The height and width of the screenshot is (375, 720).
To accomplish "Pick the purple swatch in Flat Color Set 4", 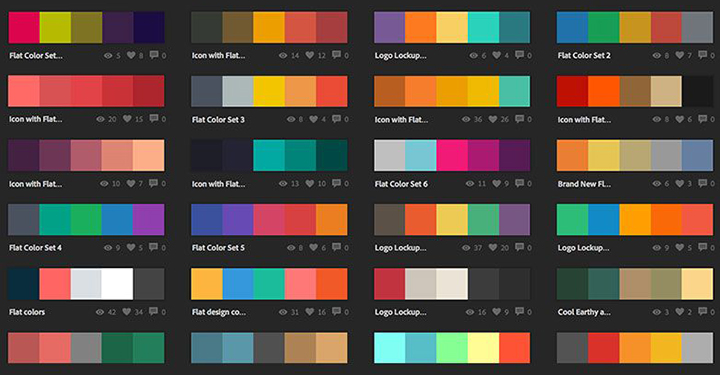I will pos(148,220).
